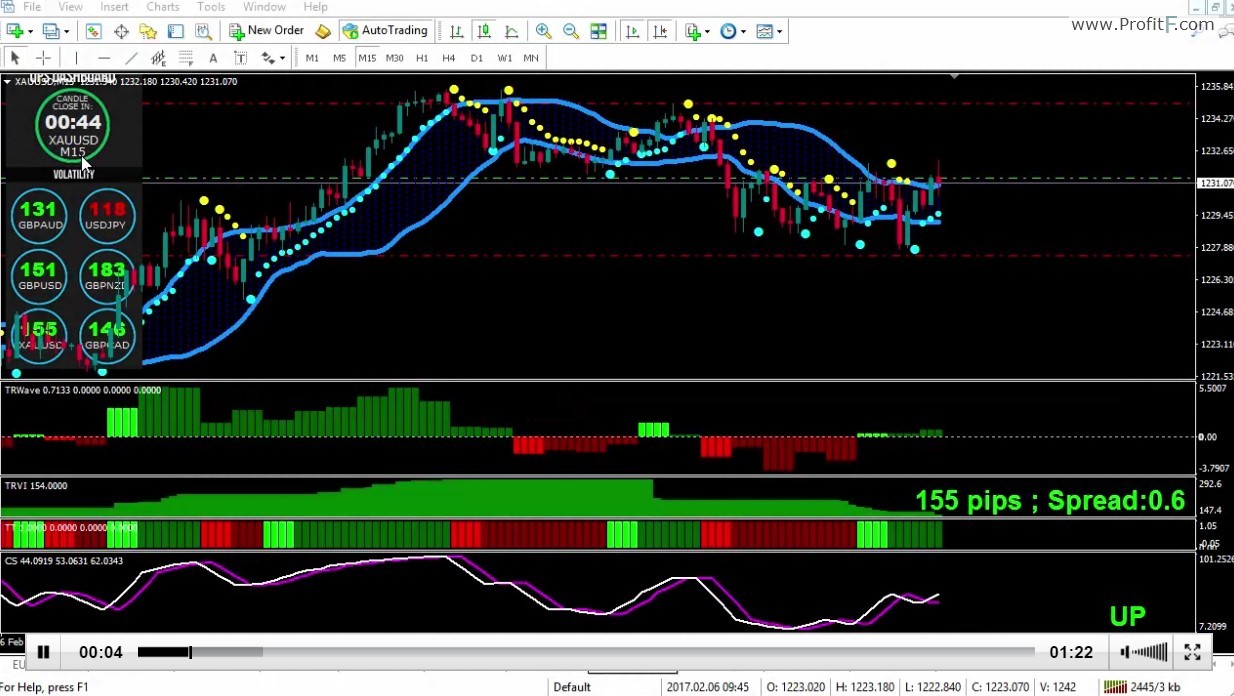Expand the New Chart dropdown arrow
This screenshot has height=696, width=1234.
point(28,31)
